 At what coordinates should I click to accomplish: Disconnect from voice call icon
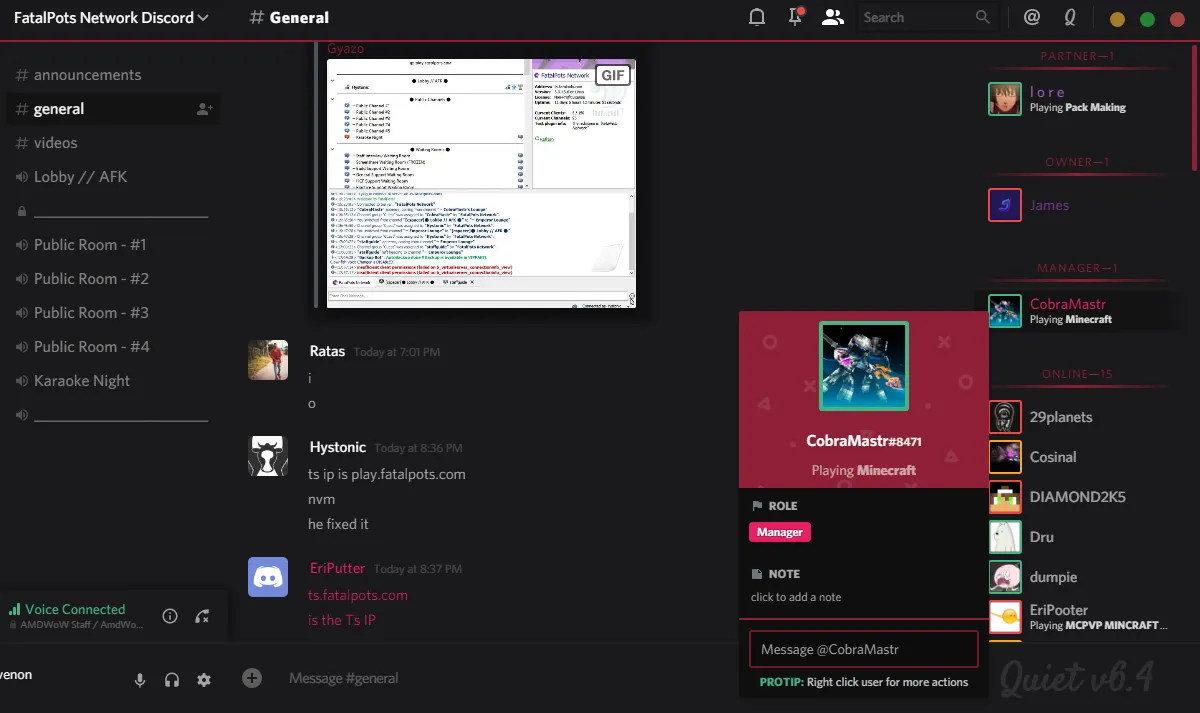pos(202,616)
